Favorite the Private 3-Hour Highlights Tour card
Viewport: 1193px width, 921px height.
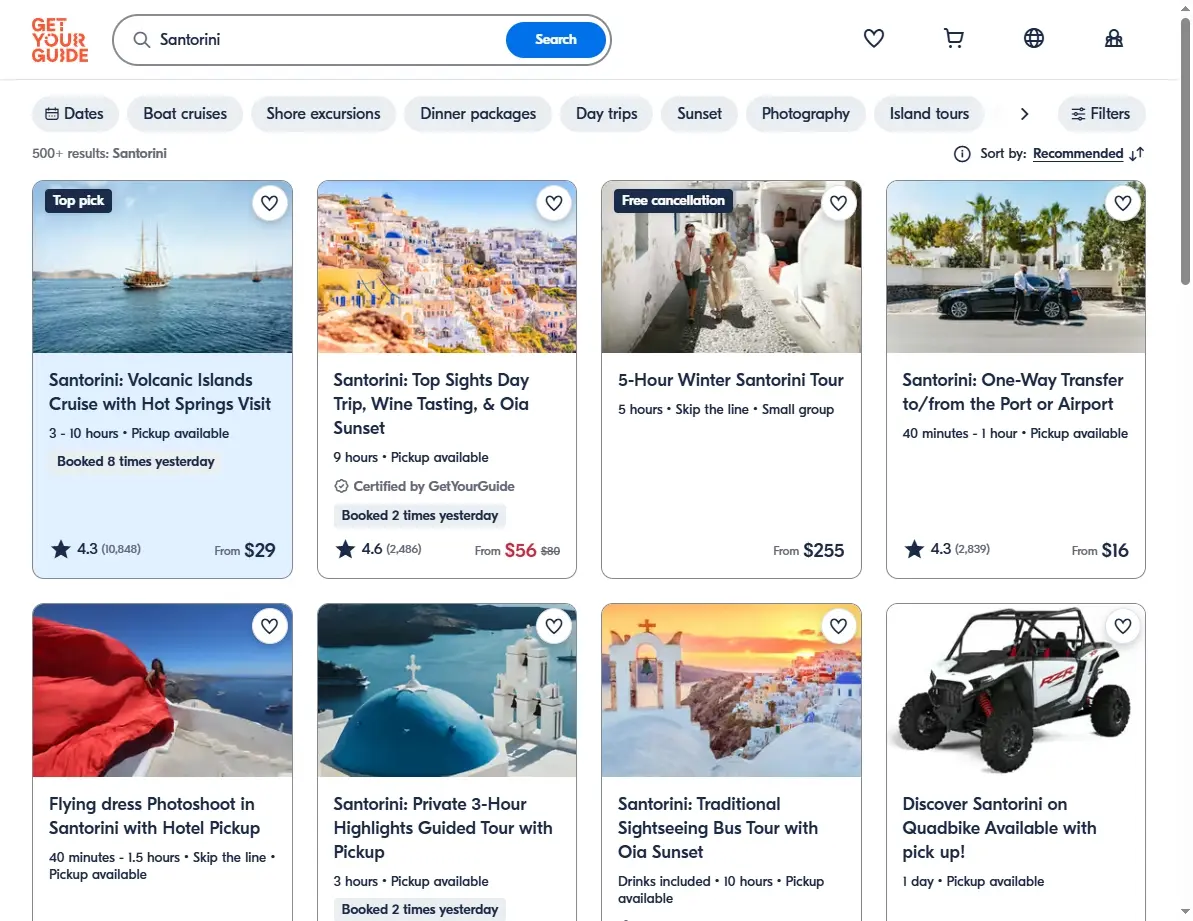554,626
